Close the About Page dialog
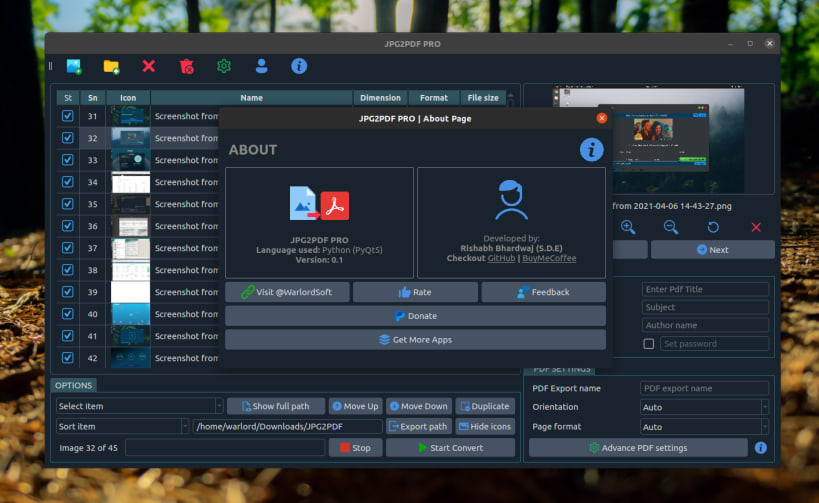 click(602, 118)
